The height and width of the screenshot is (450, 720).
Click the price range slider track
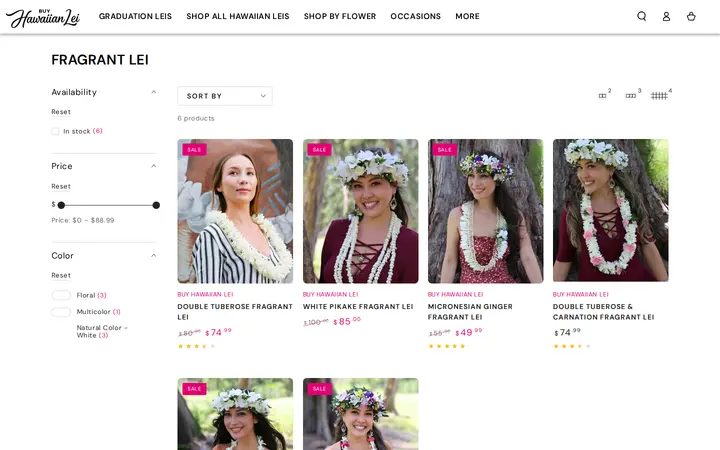click(x=108, y=205)
